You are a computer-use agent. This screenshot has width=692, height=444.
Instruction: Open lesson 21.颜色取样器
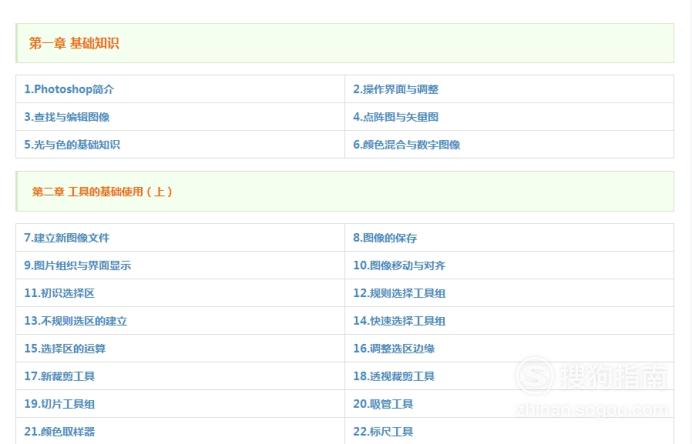[59, 432]
